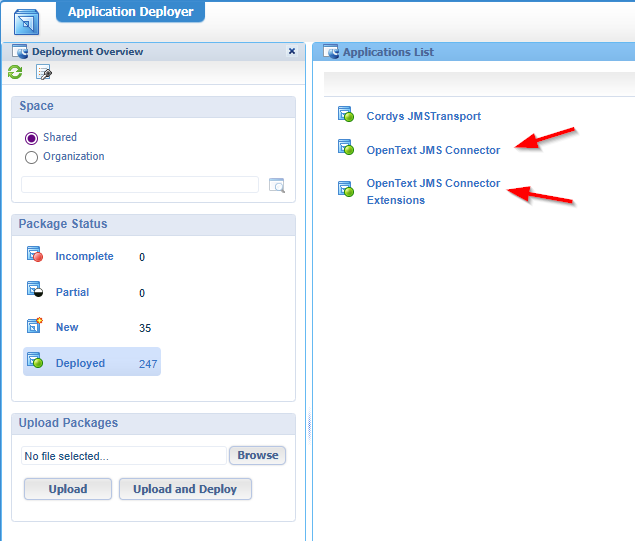Select the Organization radio button

(x=32, y=157)
